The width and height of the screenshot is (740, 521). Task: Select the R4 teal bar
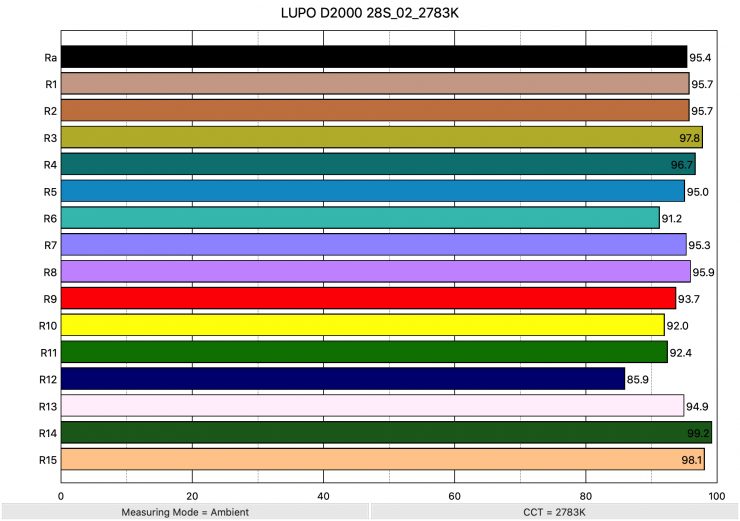[378, 164]
